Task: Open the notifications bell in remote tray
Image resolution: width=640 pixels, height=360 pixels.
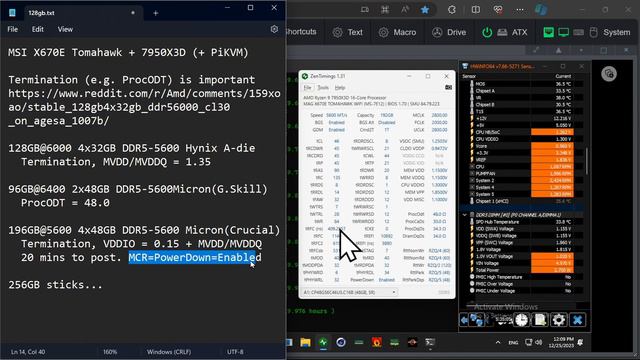Action: click(580, 342)
